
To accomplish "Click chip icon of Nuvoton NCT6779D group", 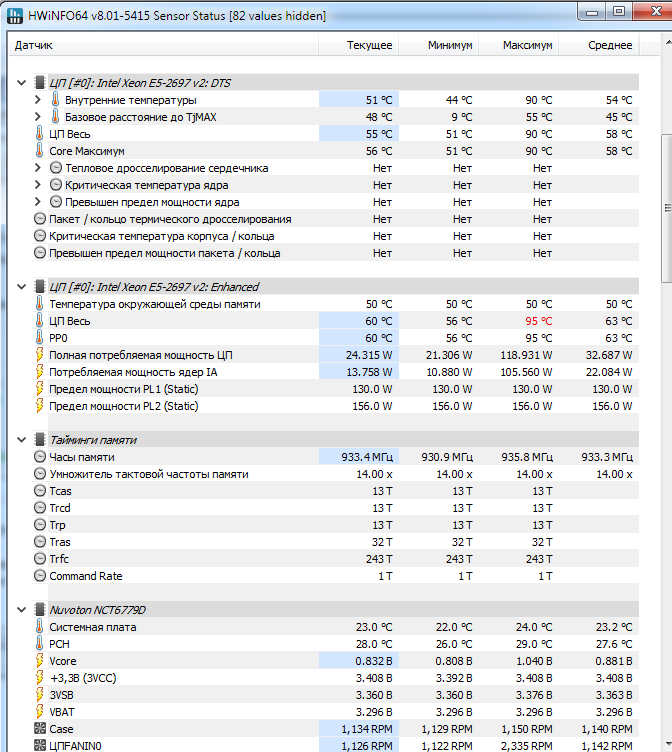I will (x=40, y=610).
